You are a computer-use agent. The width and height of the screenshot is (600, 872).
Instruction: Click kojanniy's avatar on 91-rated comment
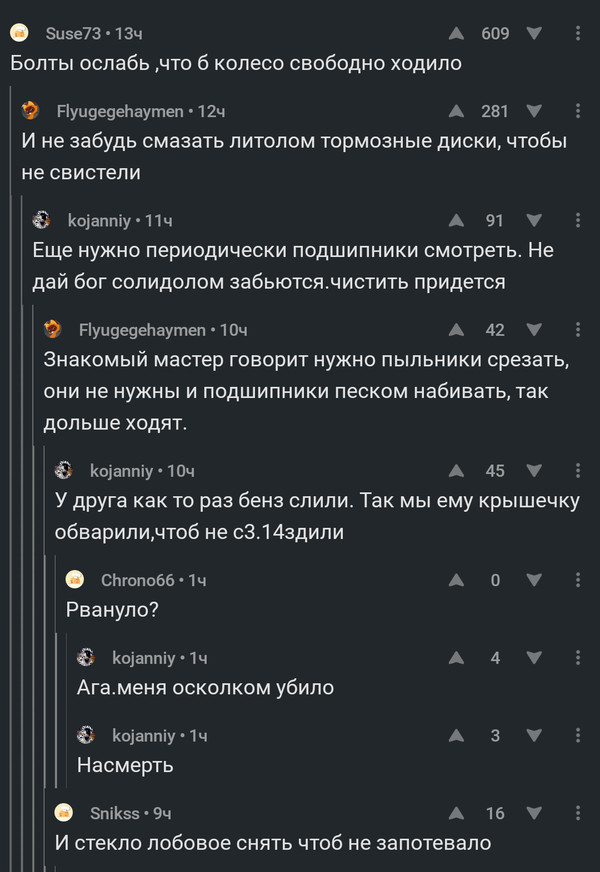[43, 220]
